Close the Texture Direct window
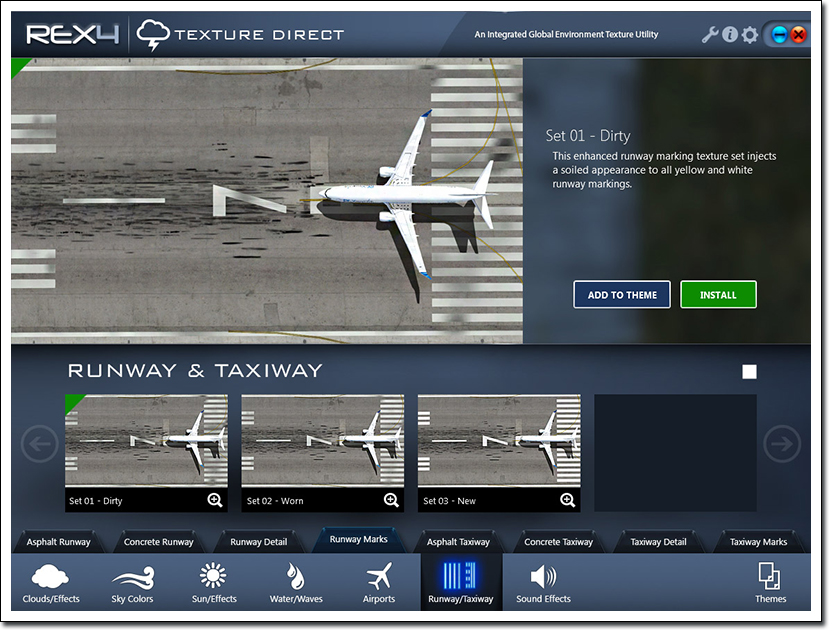The height and width of the screenshot is (632, 832). (798, 35)
